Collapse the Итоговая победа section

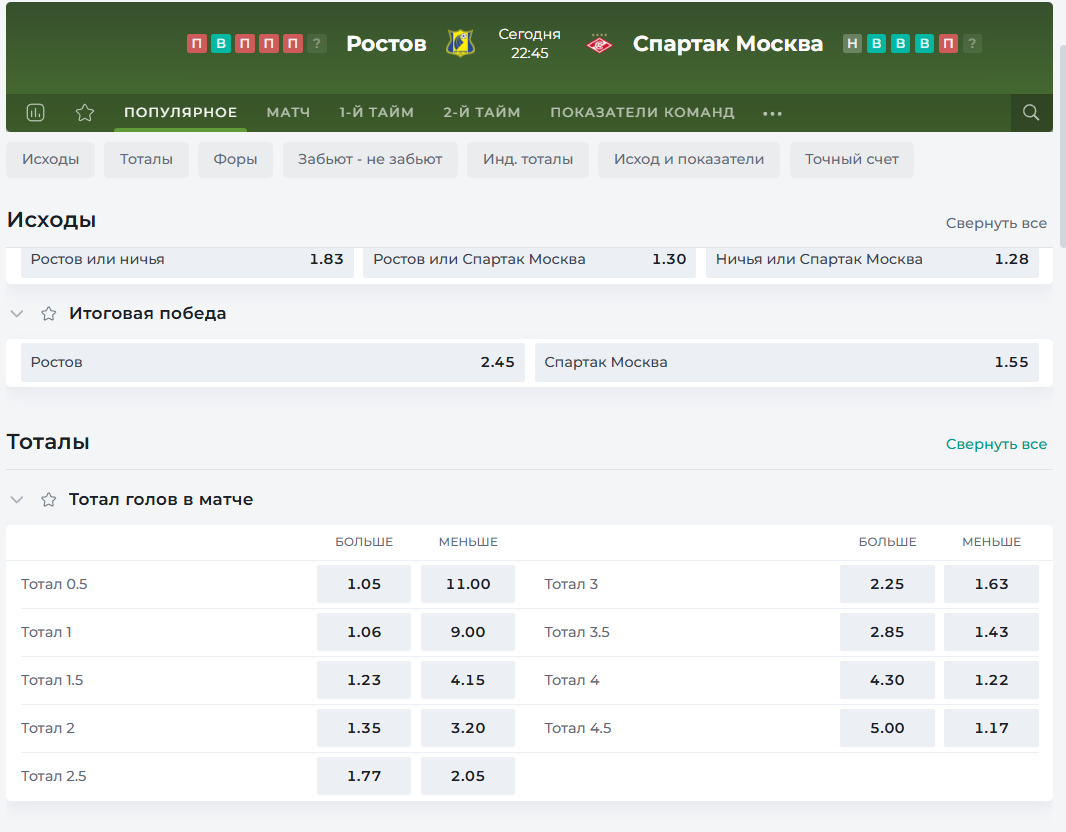click(x=17, y=313)
